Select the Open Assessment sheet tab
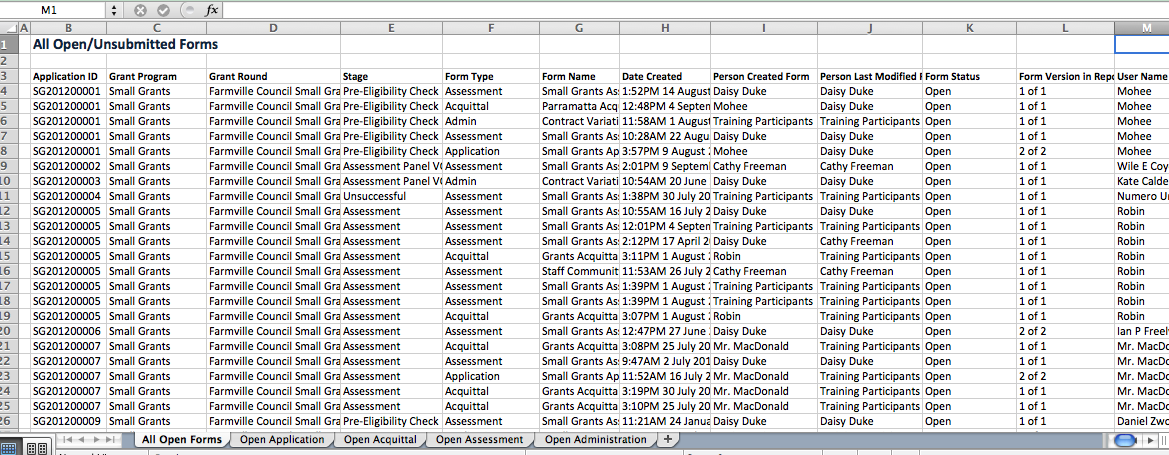The image size is (1169, 455). tap(479, 440)
